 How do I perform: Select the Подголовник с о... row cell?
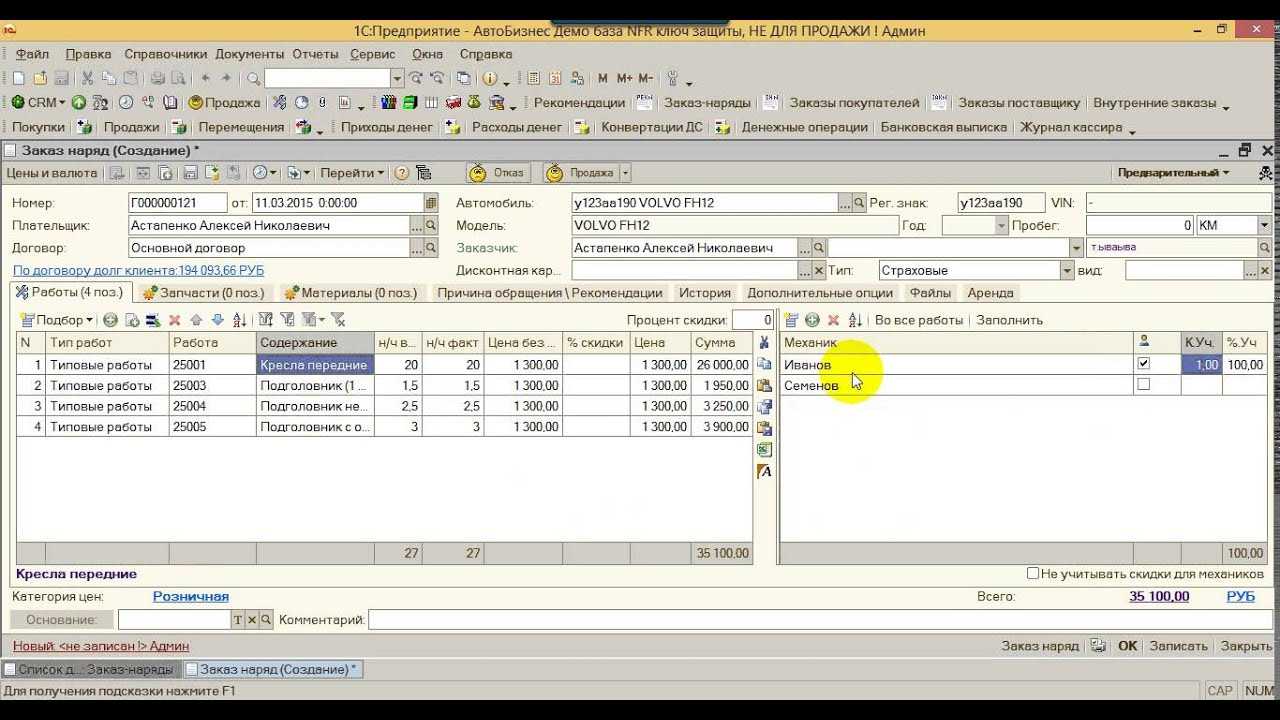pos(315,427)
